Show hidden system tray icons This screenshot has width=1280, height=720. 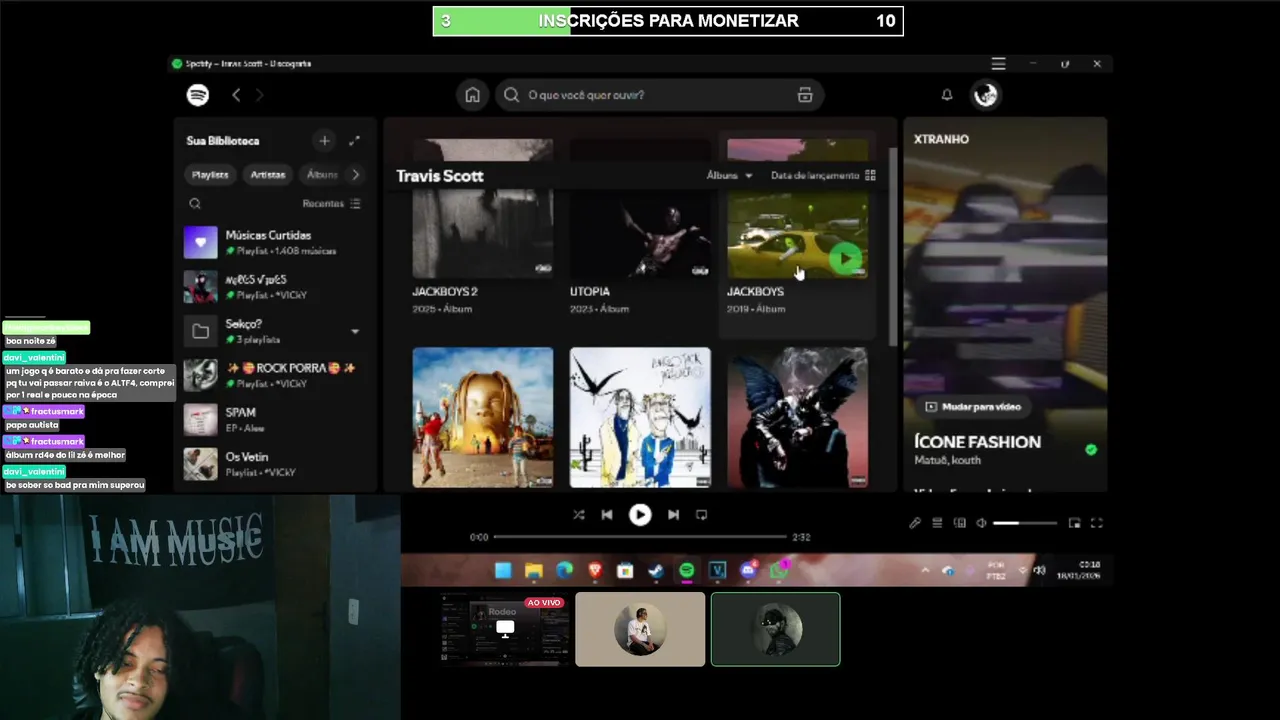(x=924, y=570)
